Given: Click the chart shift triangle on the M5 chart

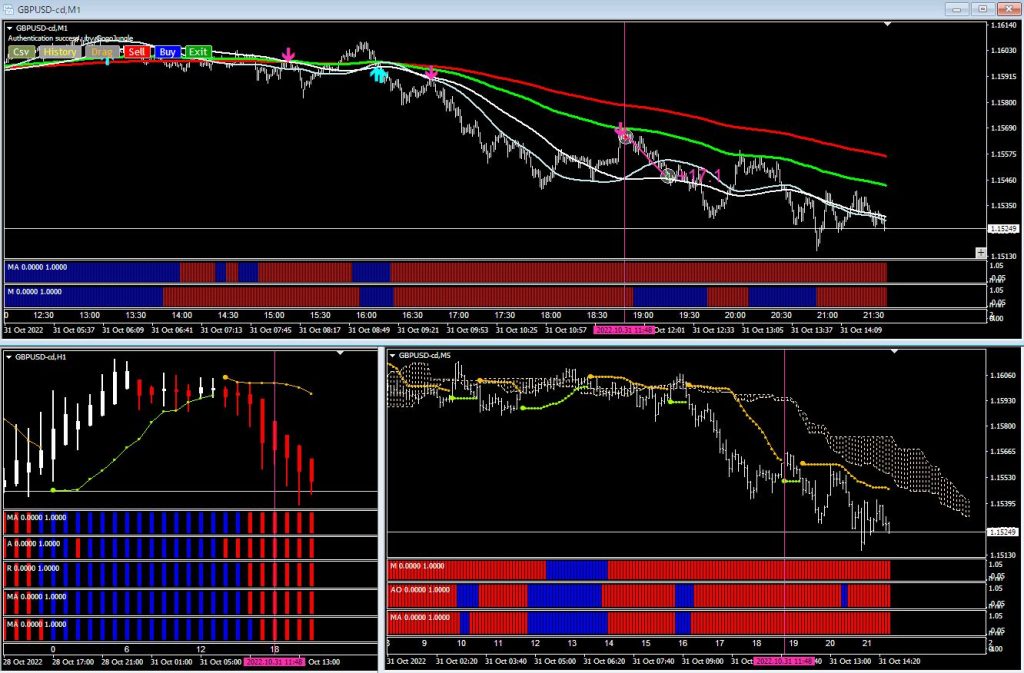Looking at the screenshot, I should tap(894, 352).
